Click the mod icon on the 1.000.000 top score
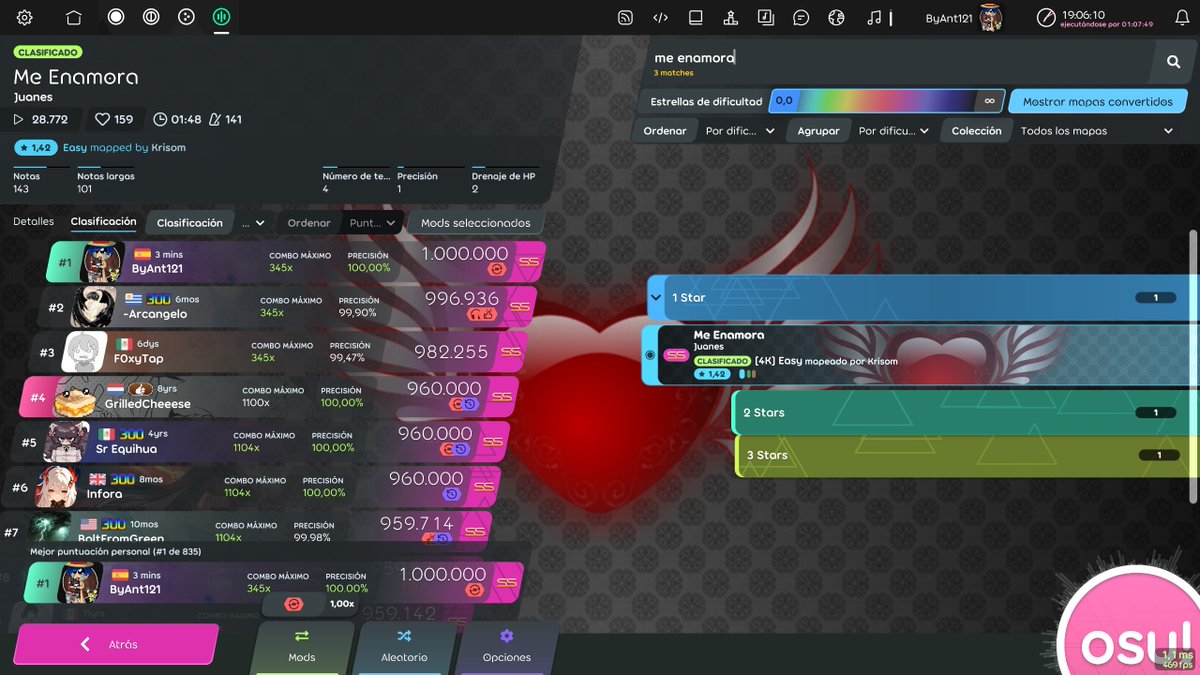The image size is (1200, 675). [496, 270]
